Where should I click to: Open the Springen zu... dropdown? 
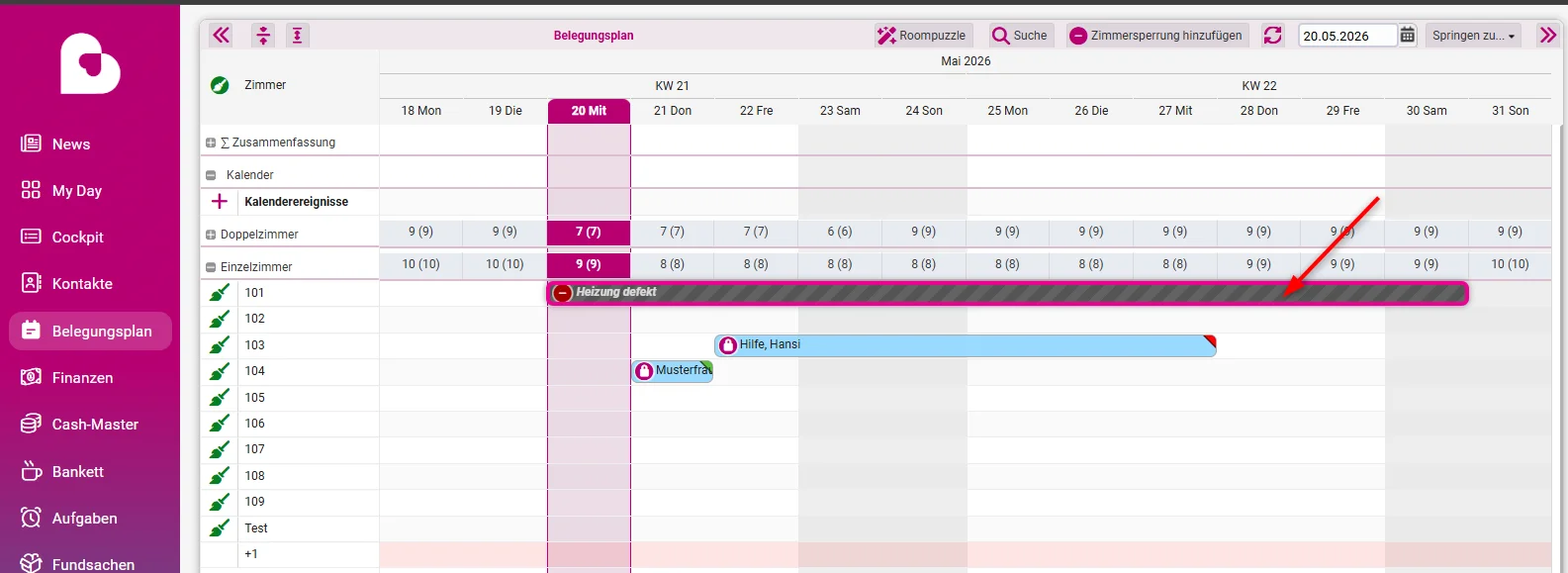tap(1473, 36)
